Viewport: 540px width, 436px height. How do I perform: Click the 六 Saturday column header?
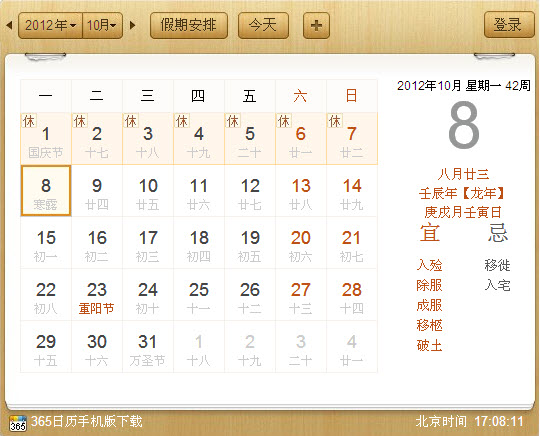click(300, 96)
